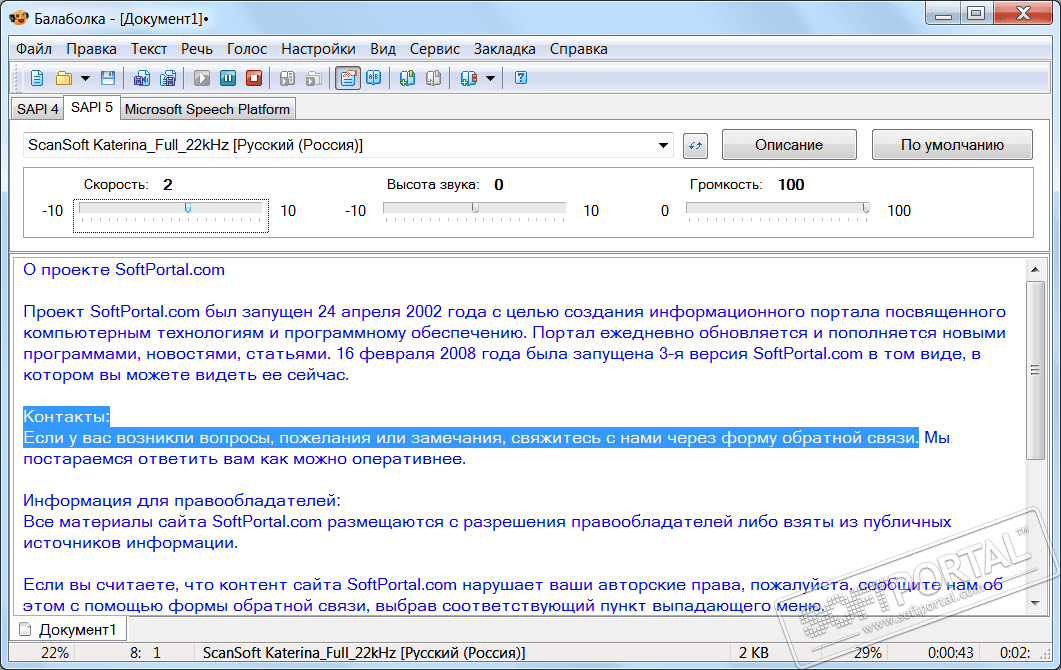Viewport: 1061px width, 670px height.
Task: Click the scroll down arrow of text area
Action: coord(1035,603)
